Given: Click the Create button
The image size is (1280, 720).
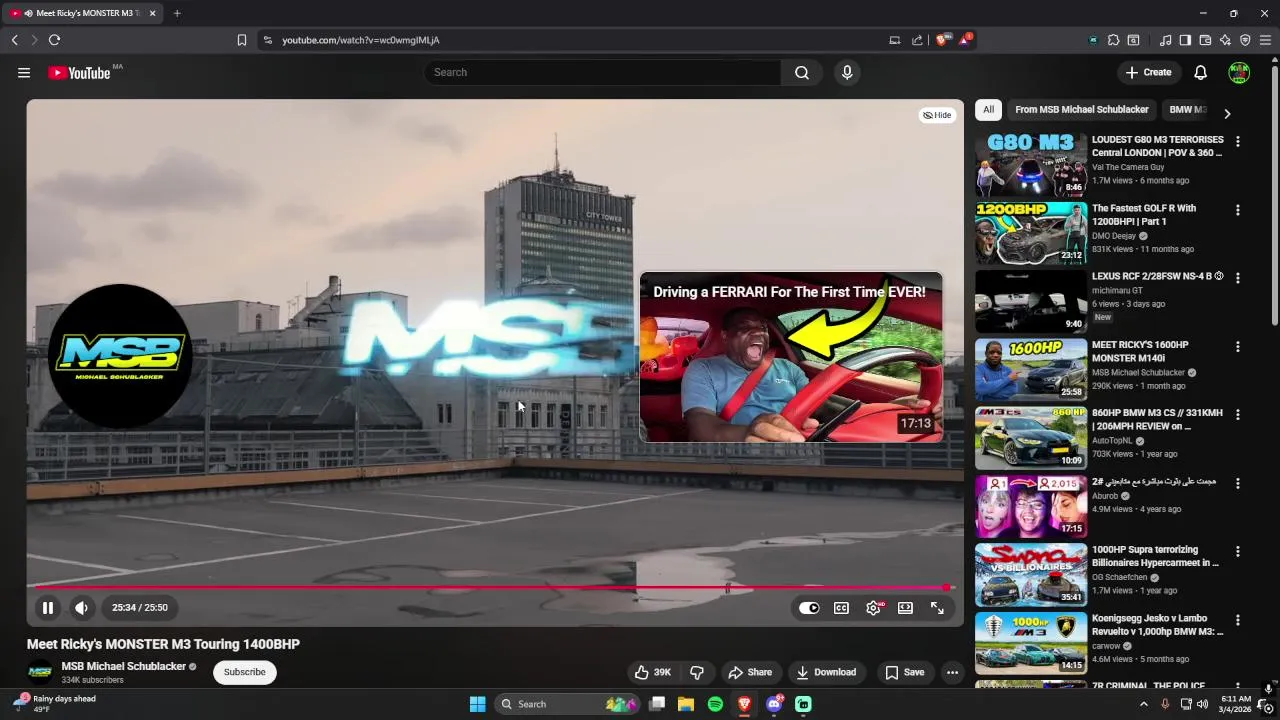Looking at the screenshot, I should click(x=1148, y=72).
